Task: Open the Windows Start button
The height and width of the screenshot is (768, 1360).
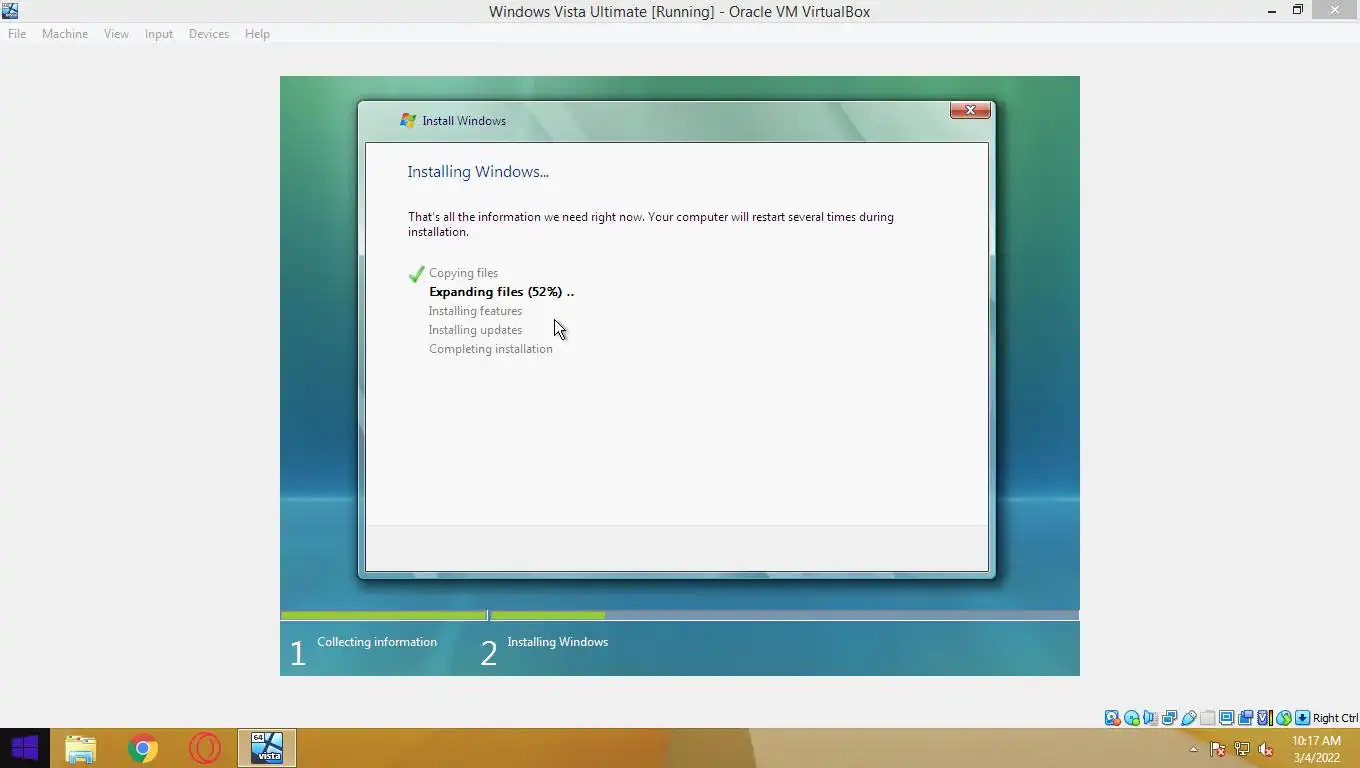Action: click(25, 748)
